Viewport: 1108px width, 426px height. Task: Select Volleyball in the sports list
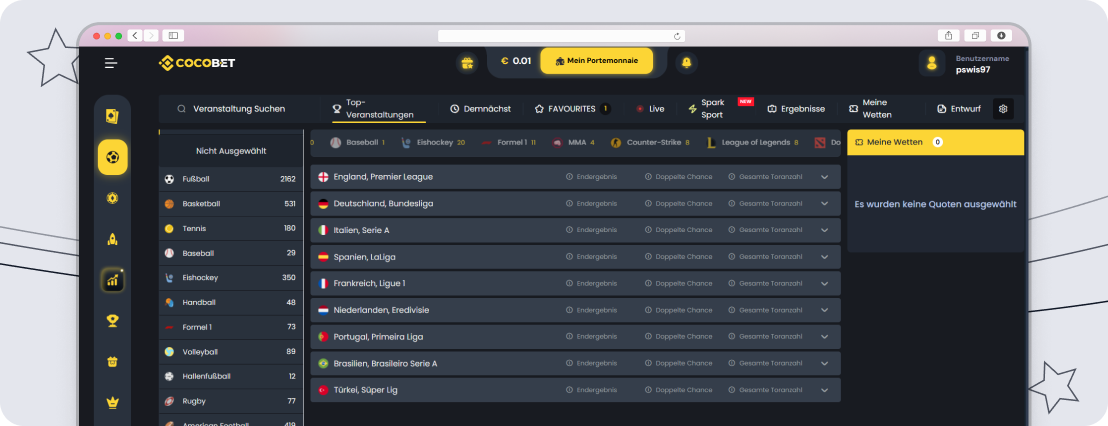coord(230,352)
